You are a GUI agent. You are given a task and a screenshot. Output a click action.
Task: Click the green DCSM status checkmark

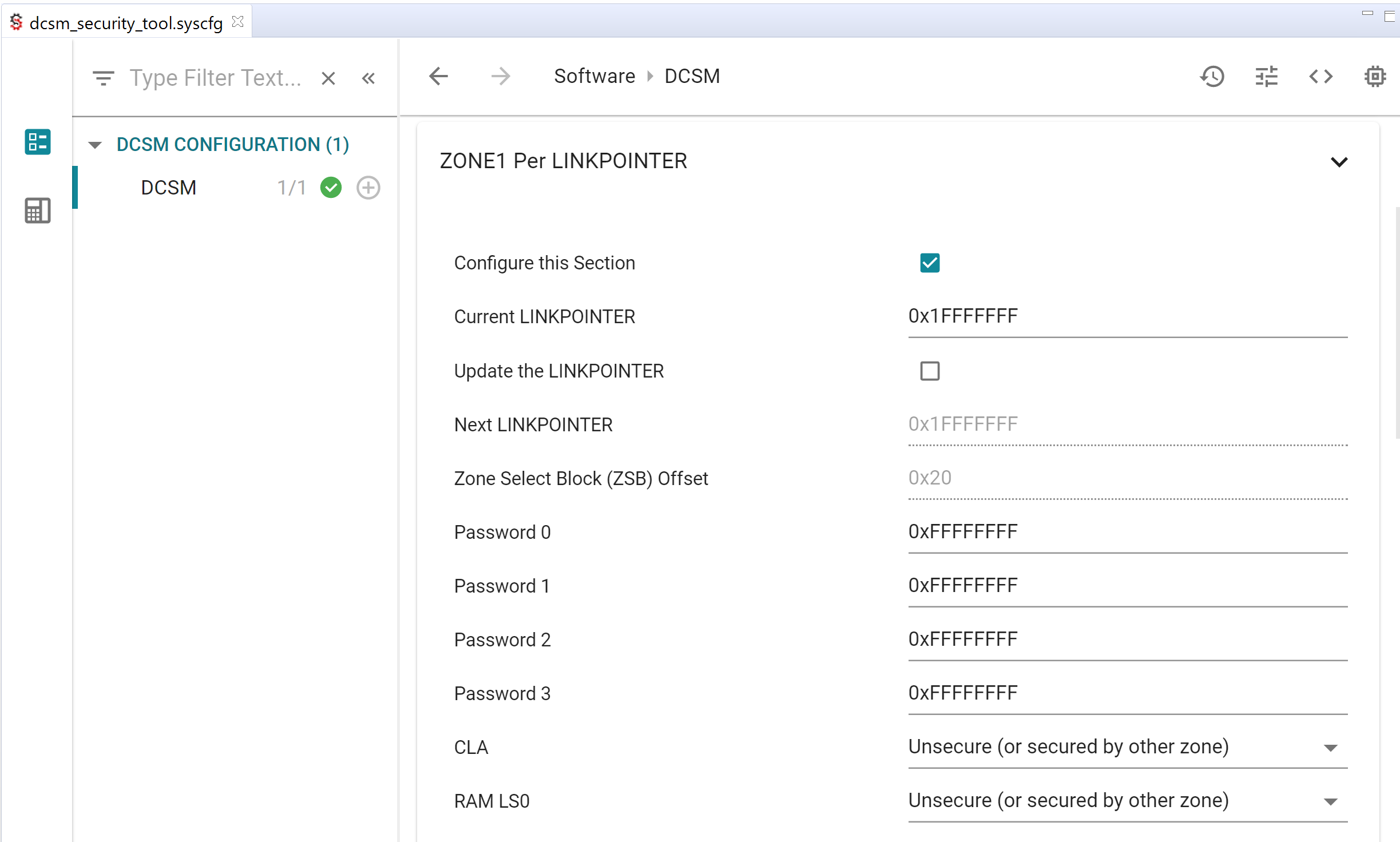331,188
